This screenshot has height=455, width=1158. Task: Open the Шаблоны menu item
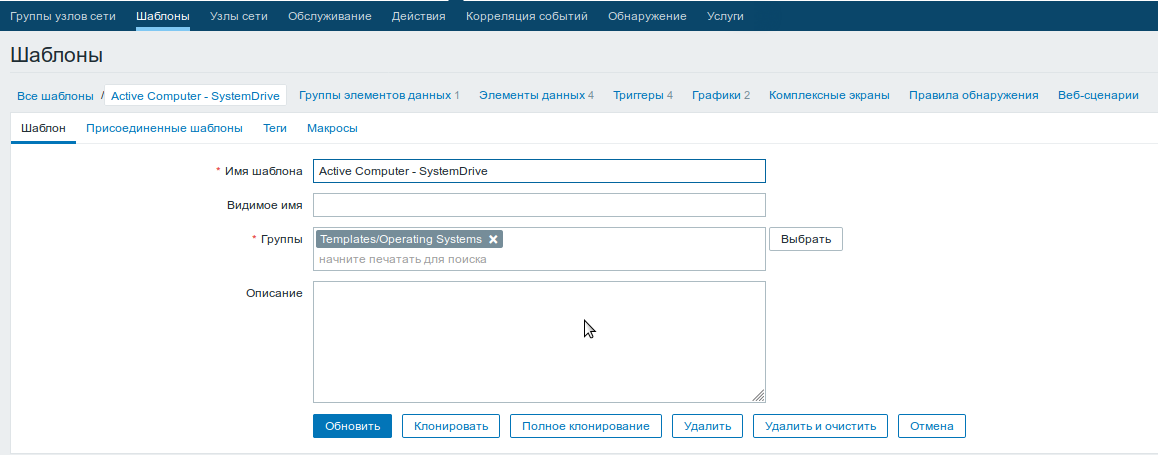(x=162, y=16)
